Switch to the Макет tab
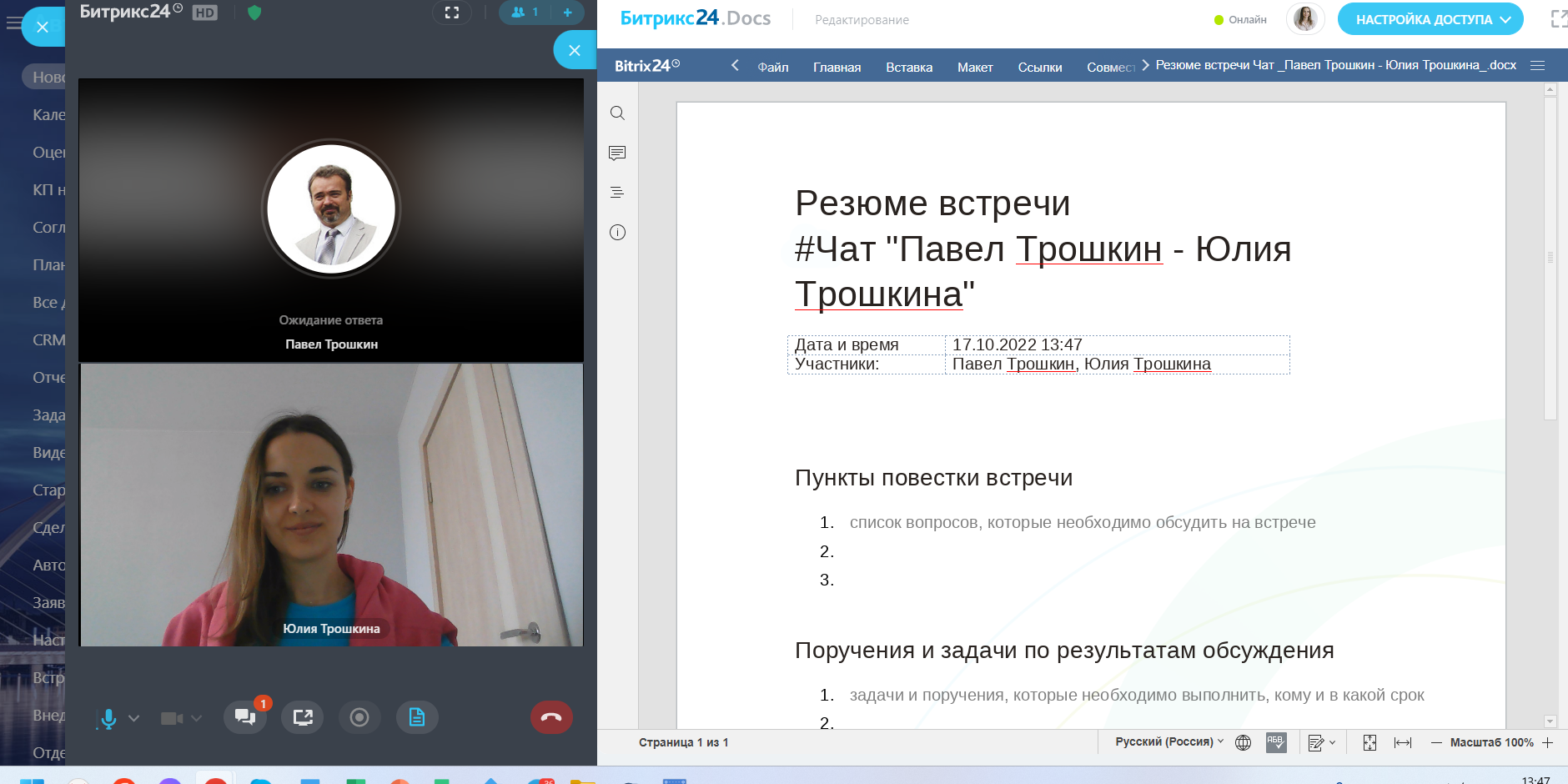This screenshot has width=1568, height=784. click(x=974, y=67)
